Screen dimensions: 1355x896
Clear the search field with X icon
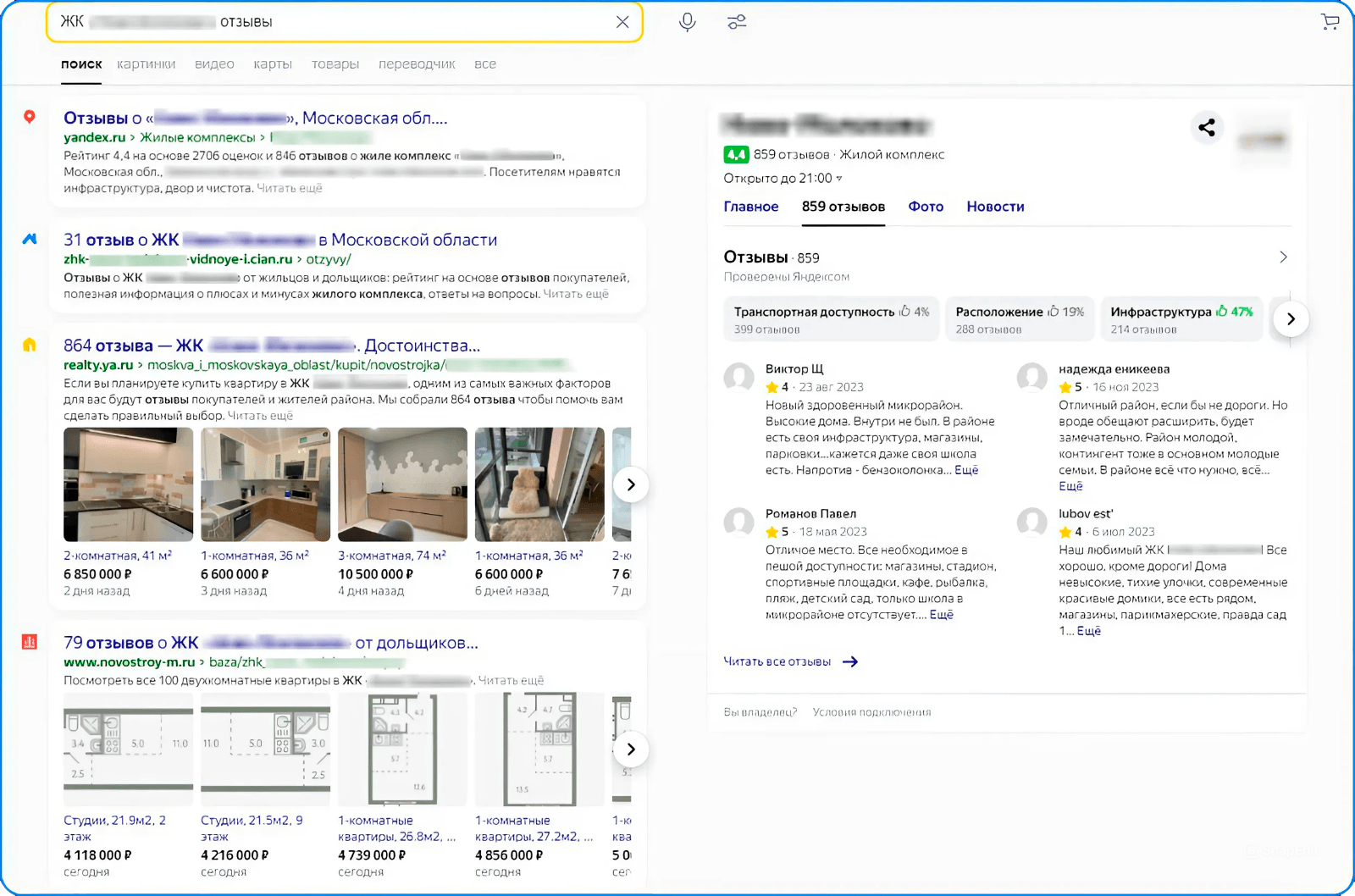point(622,22)
